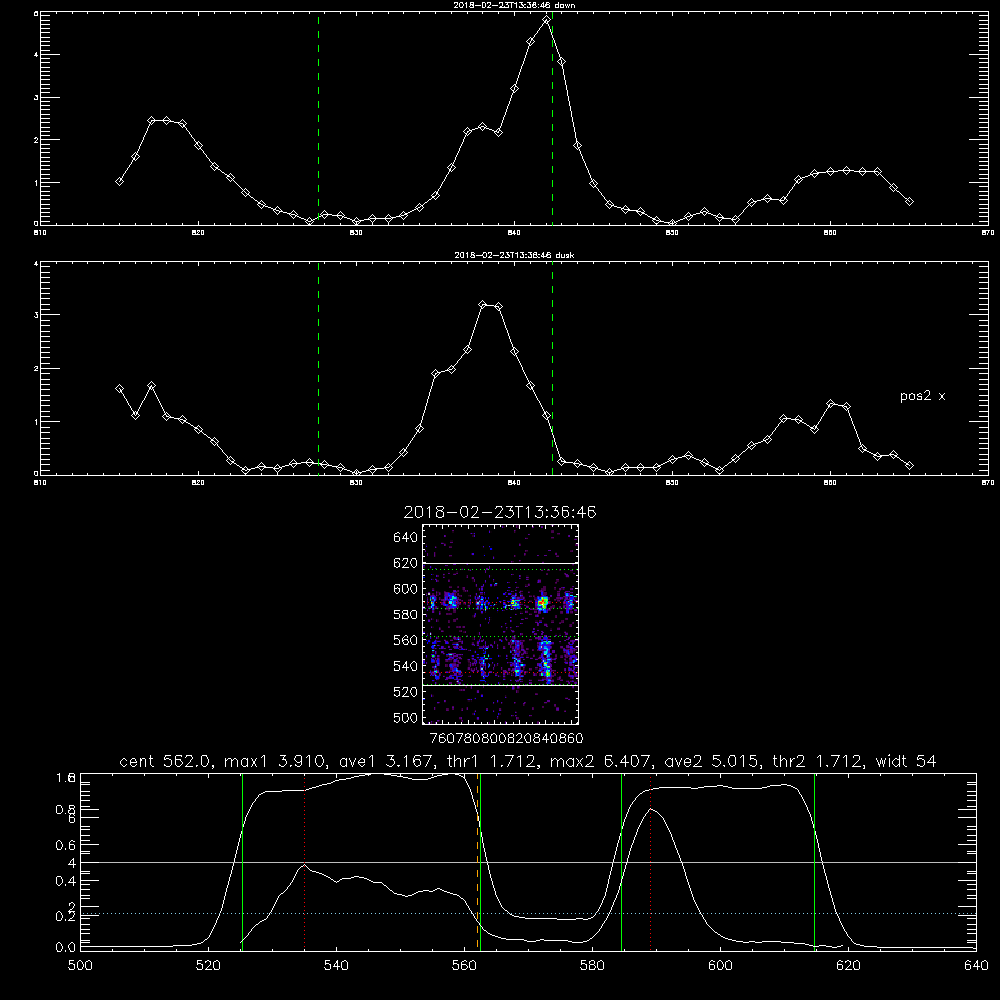Click the 600 label on spectrogram y-axis

point(406,589)
